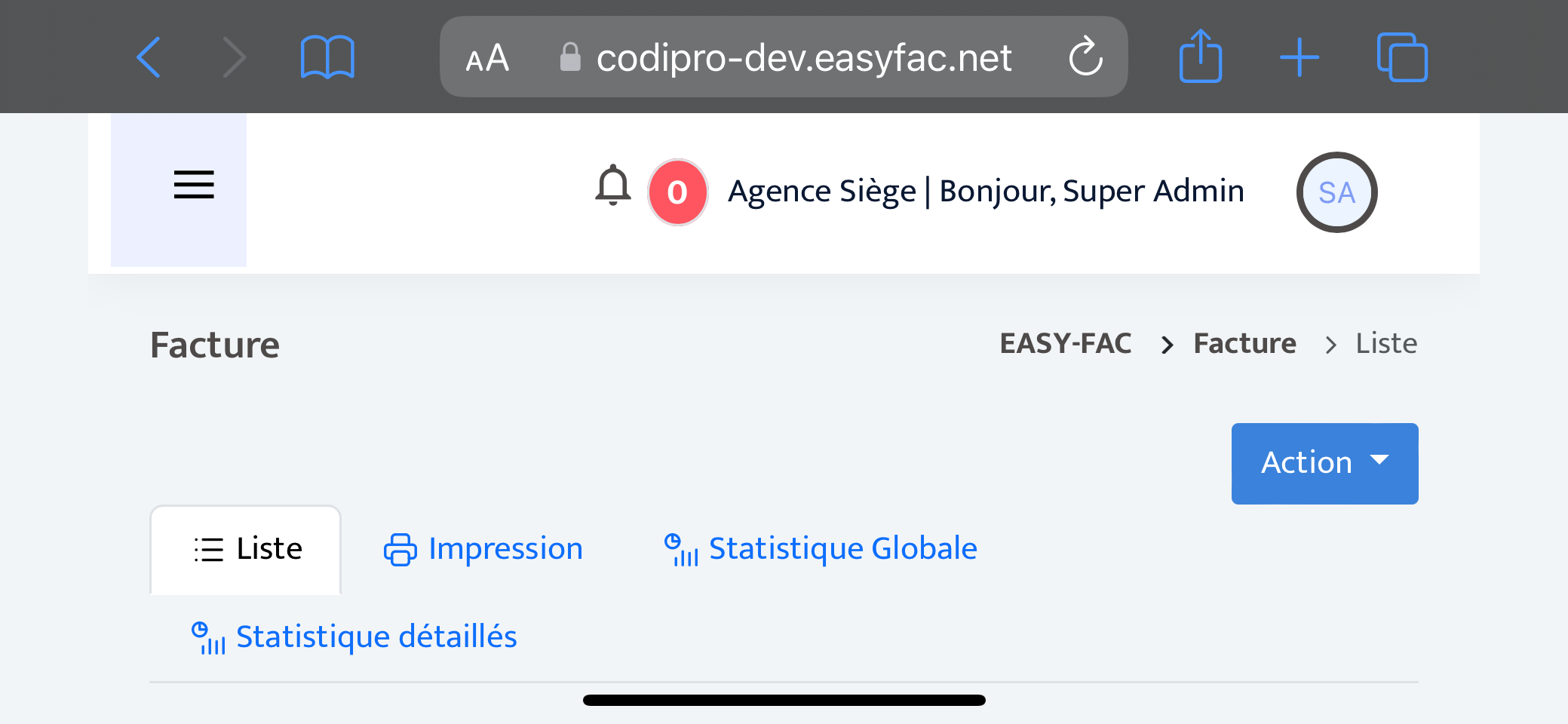Open the SA user avatar menu
Image resolution: width=1568 pixels, height=724 pixels.
pos(1336,192)
